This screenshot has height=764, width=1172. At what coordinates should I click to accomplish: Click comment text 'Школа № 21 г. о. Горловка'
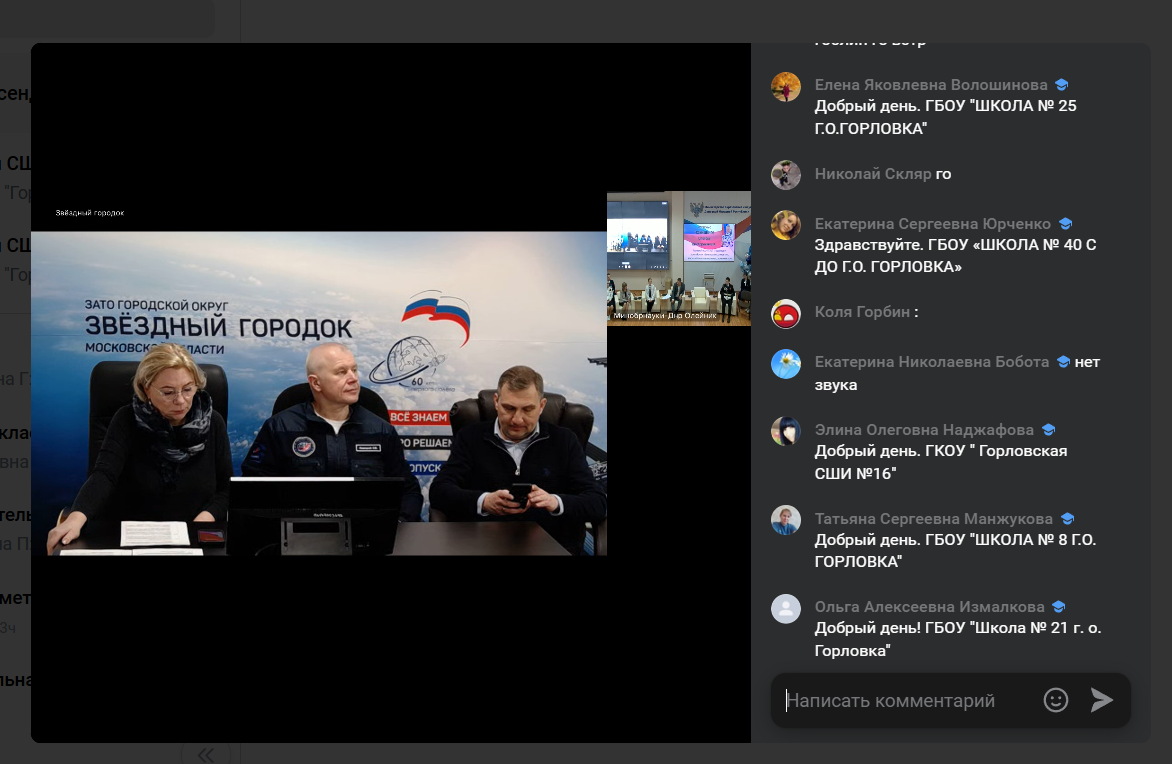click(958, 639)
